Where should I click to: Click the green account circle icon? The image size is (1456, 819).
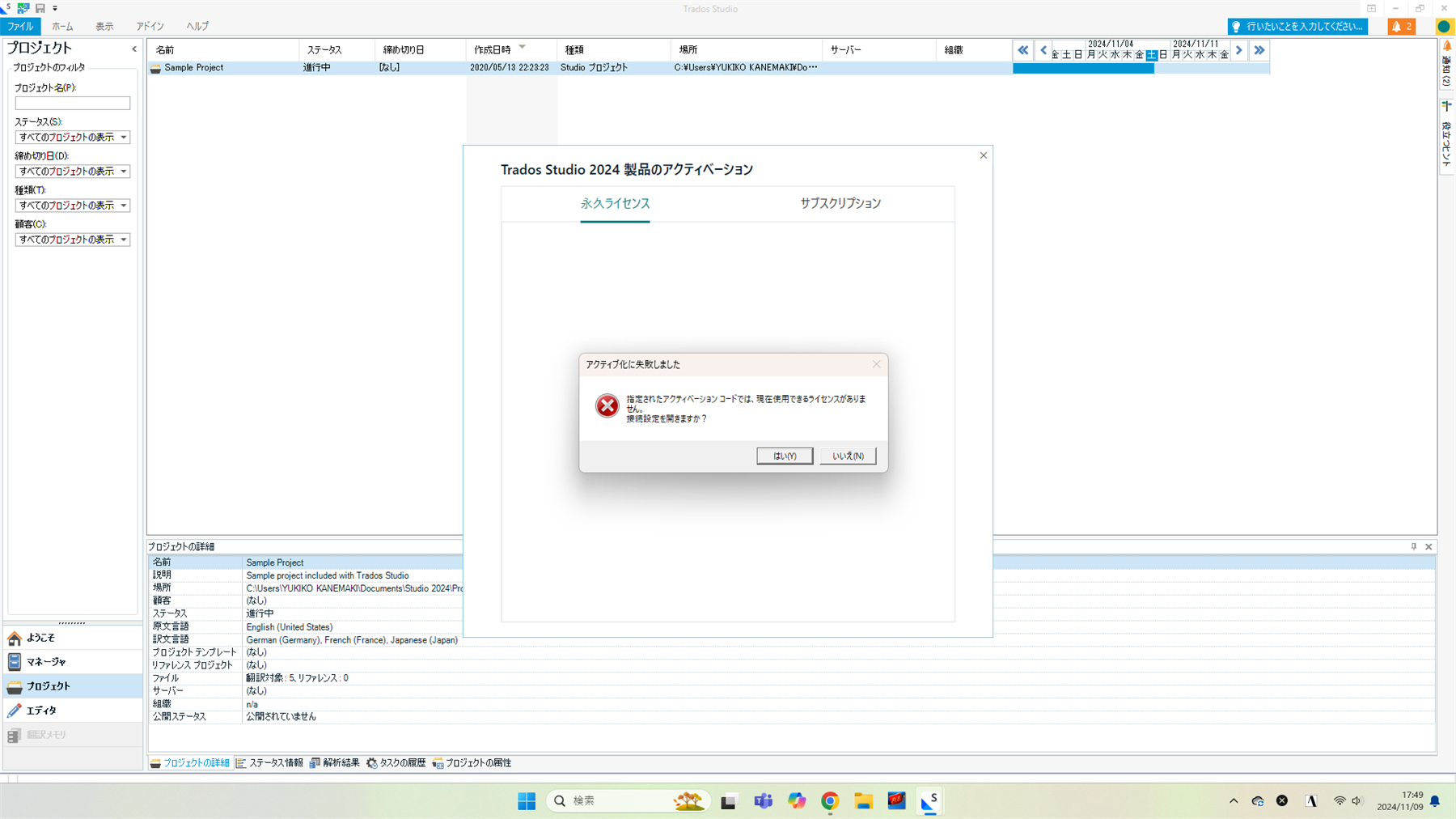coord(1444,27)
